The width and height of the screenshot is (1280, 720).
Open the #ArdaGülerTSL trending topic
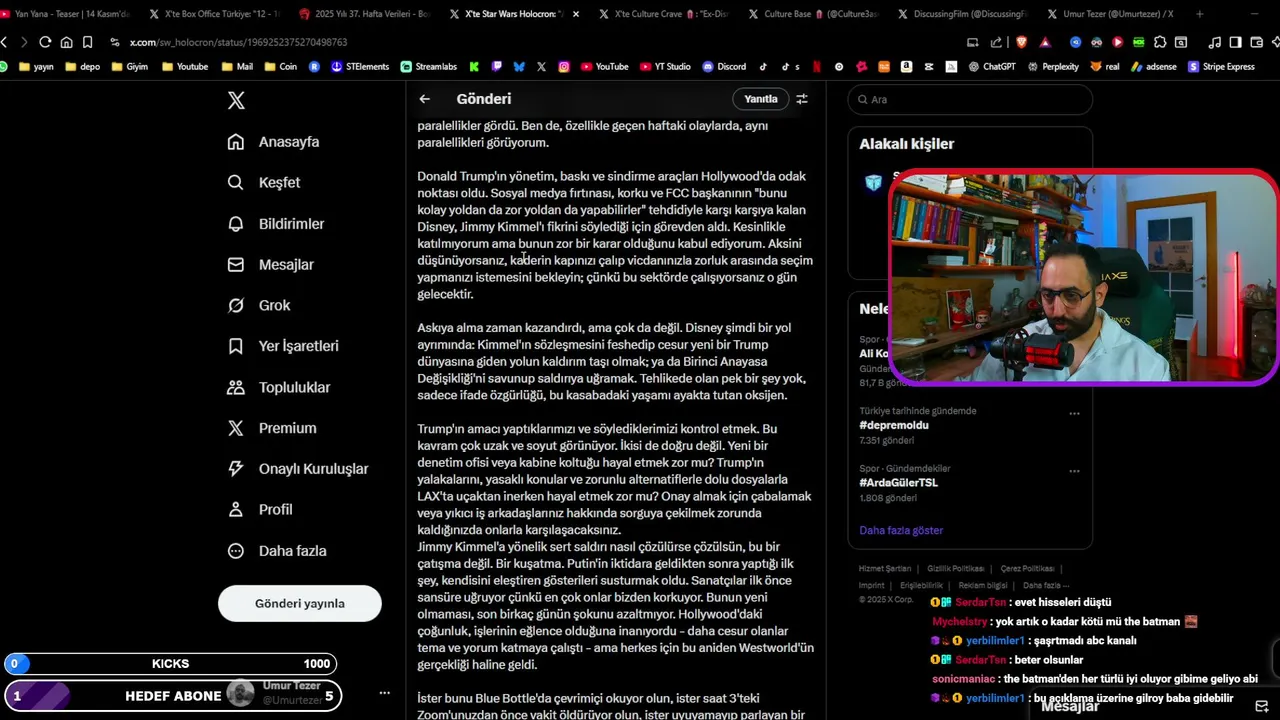tap(898, 483)
